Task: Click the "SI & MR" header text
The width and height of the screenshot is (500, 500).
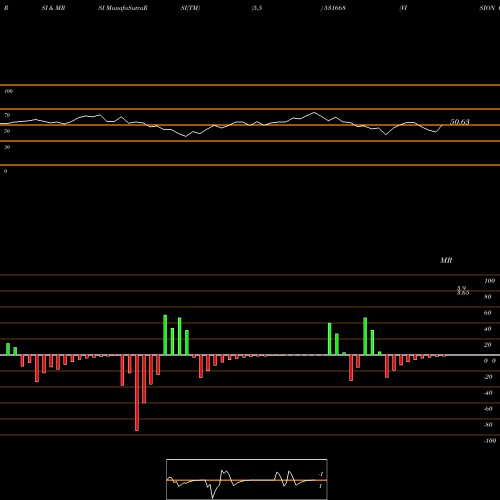Action: [x=53, y=8]
